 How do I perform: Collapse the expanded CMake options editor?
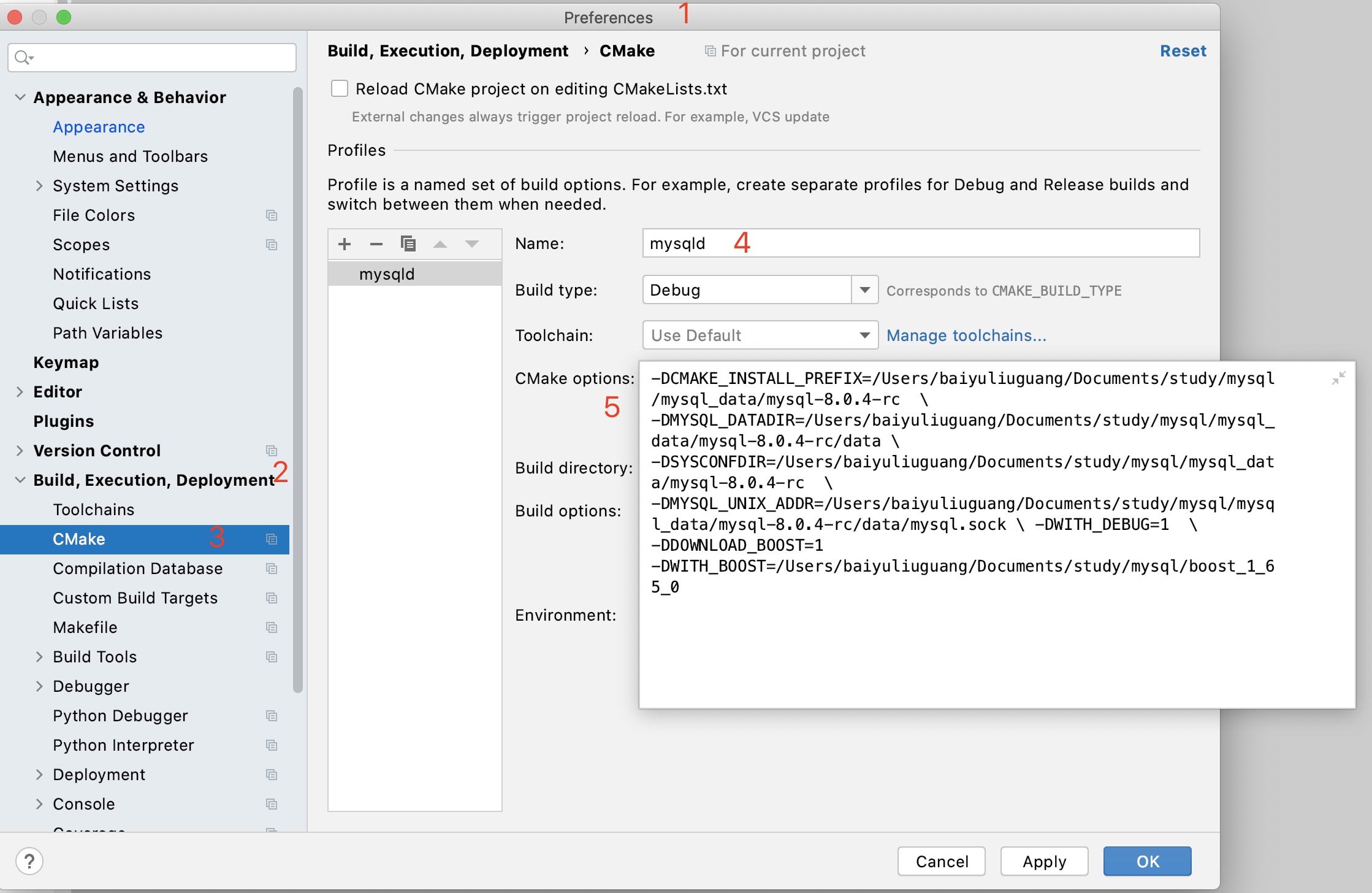[1338, 378]
